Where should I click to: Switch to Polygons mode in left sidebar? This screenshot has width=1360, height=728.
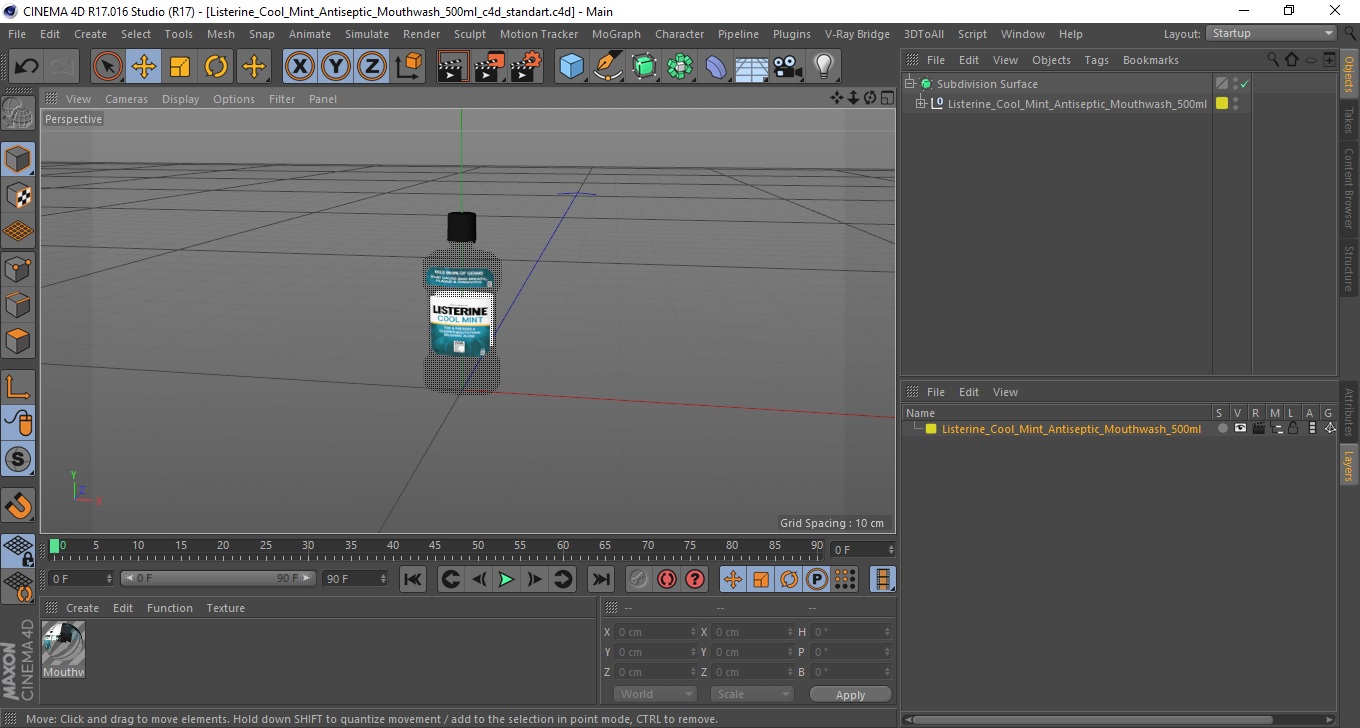click(x=18, y=341)
